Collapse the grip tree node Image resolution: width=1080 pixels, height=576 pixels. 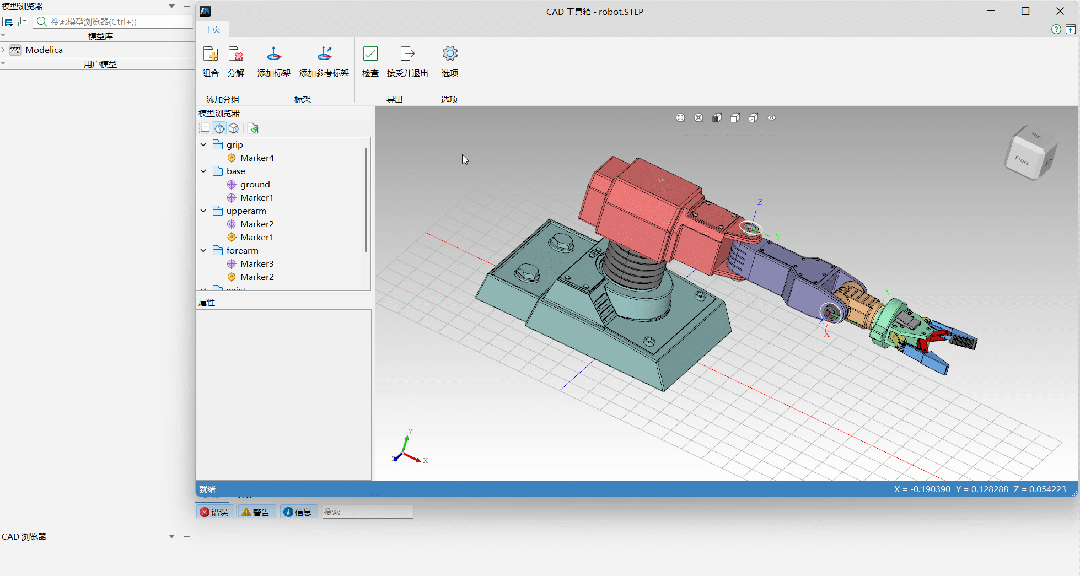click(x=204, y=145)
